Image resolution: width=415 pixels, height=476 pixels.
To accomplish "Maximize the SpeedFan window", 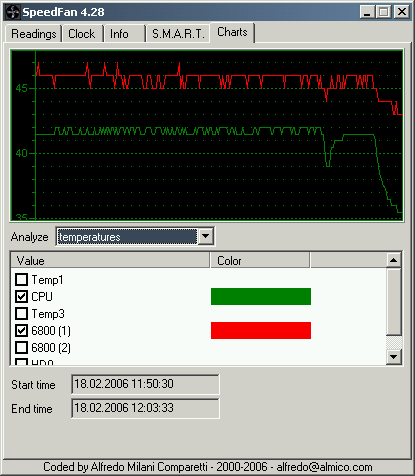I will click(x=384, y=12).
